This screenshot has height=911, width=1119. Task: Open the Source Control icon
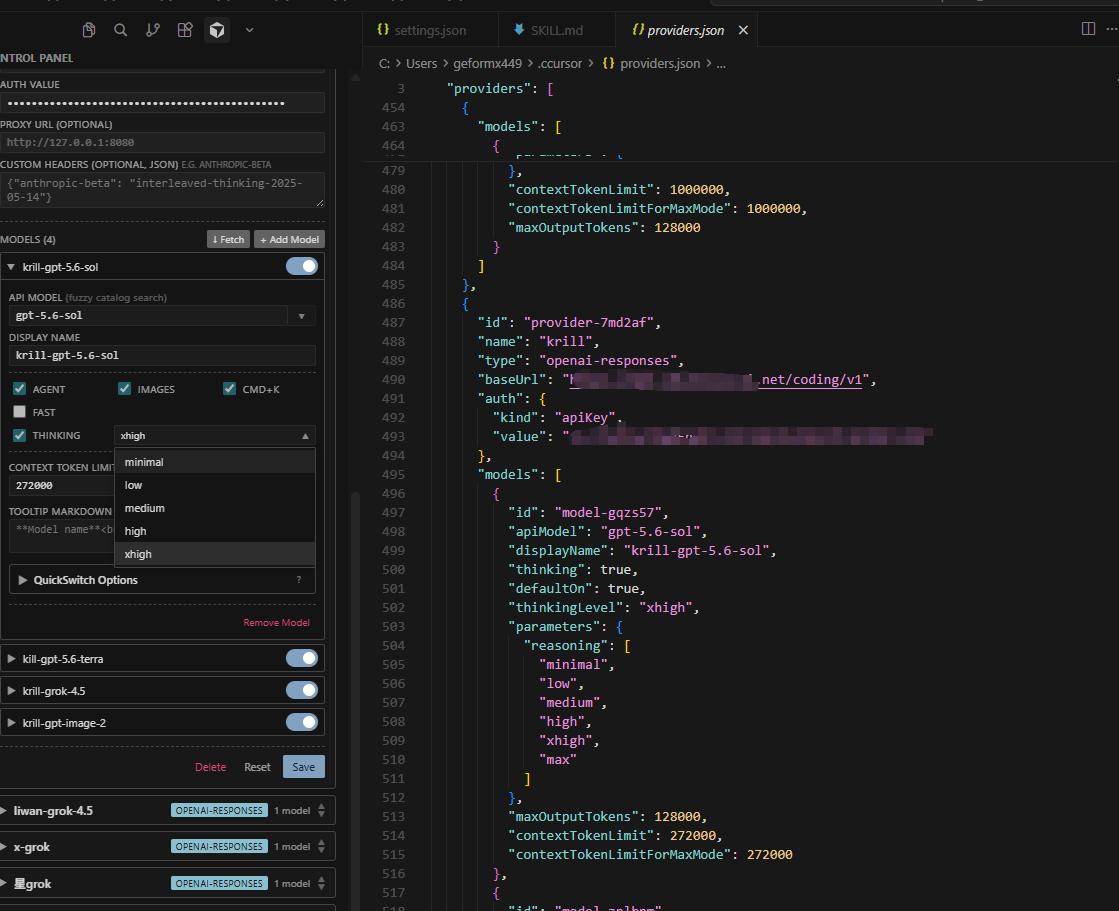153,30
